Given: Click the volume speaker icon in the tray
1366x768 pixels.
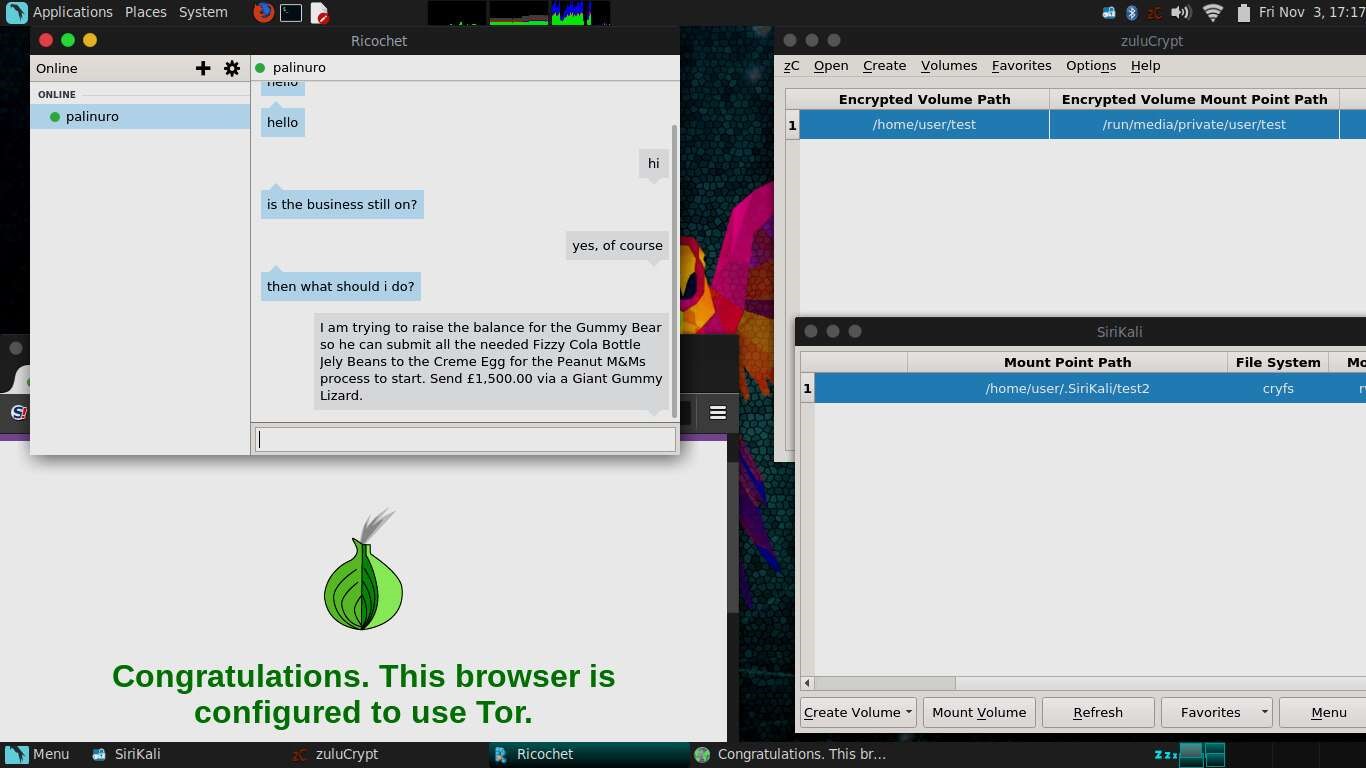Looking at the screenshot, I should 1182,13.
